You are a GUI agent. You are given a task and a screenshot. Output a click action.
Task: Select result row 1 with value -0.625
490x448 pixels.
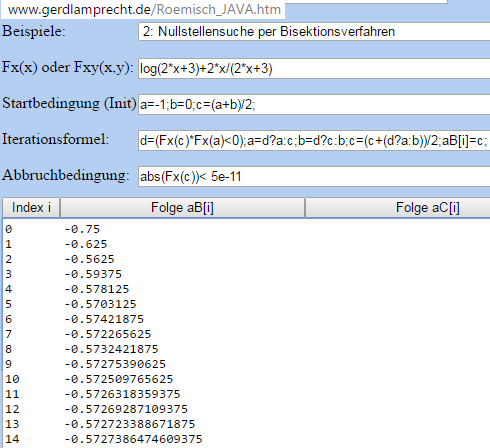(x=247, y=244)
